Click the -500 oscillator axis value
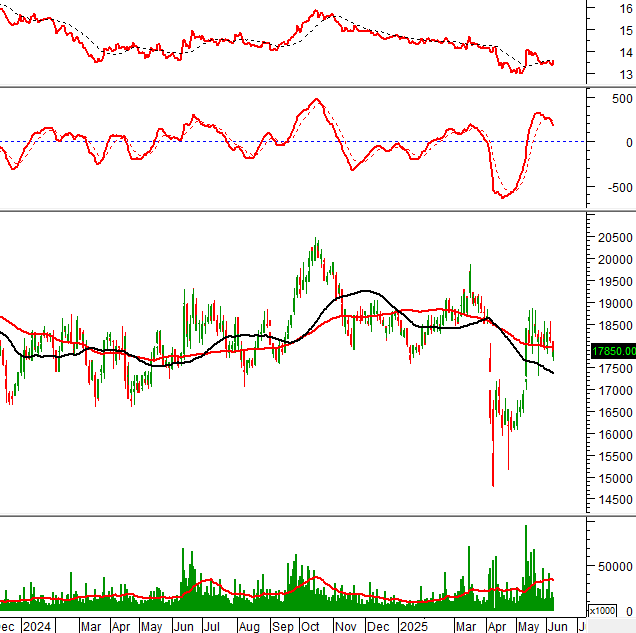Image resolution: width=636 pixels, height=633 pixels. (x=620, y=187)
